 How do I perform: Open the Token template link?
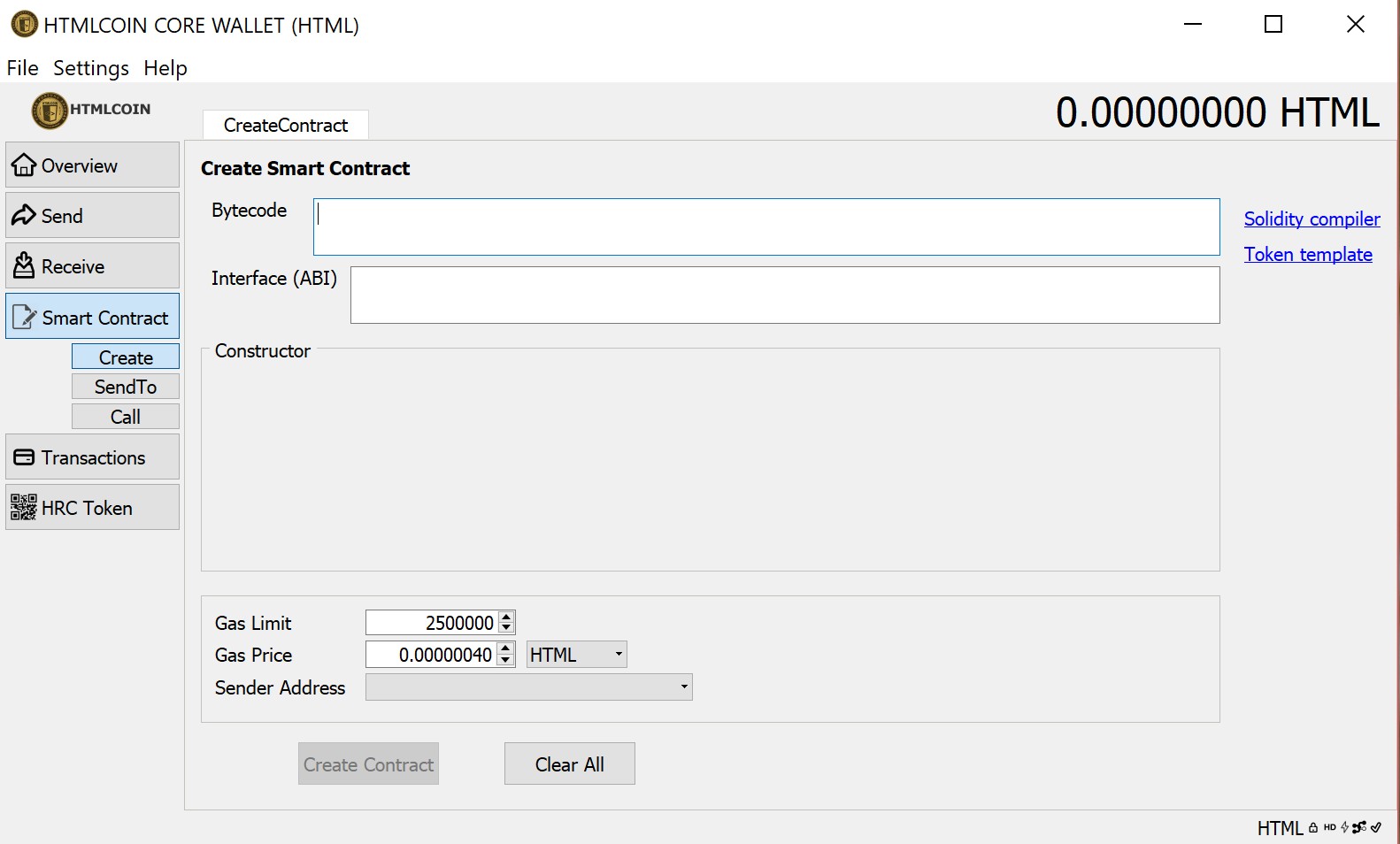(1308, 254)
